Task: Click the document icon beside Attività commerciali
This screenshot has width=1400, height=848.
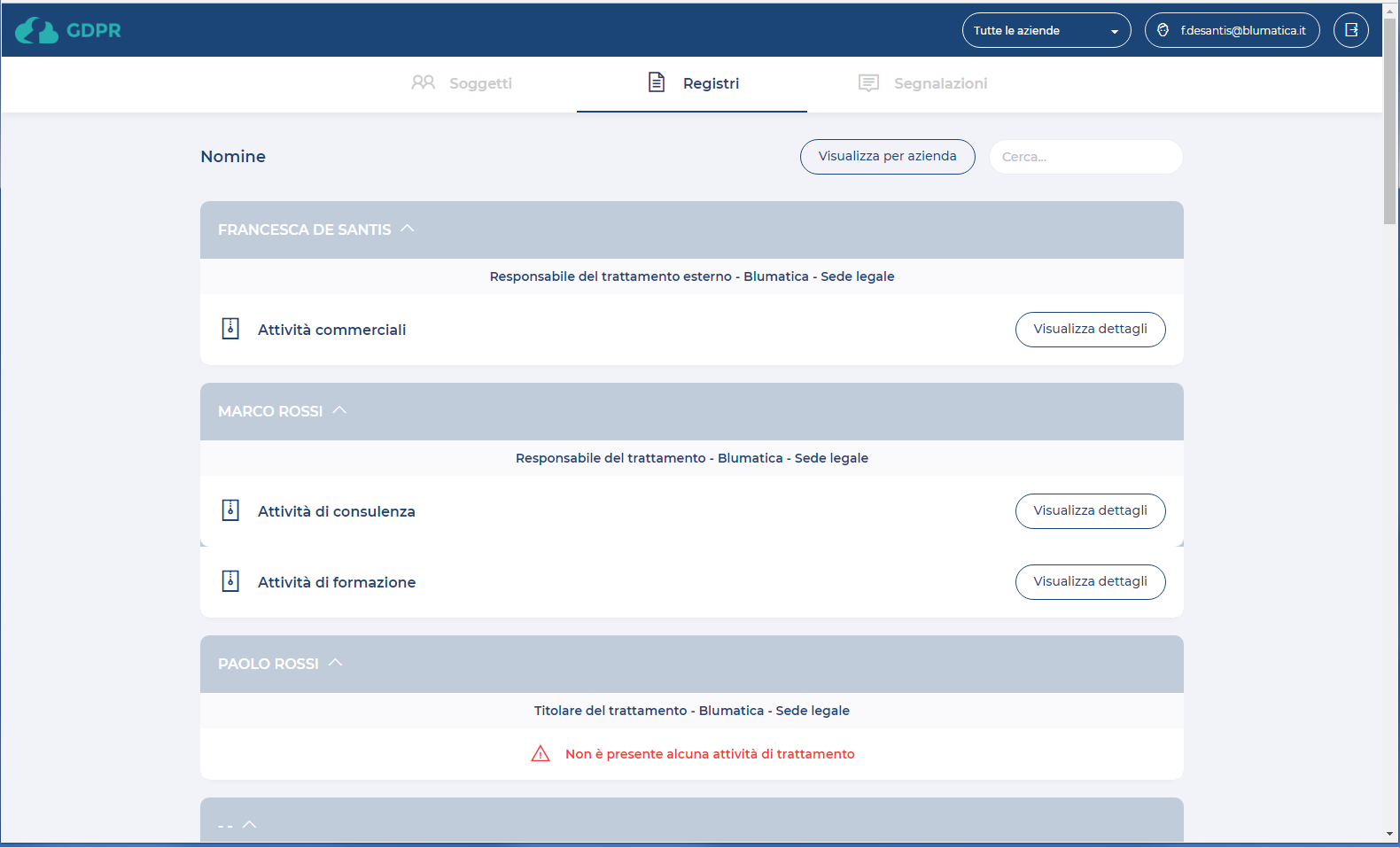Action: coord(230,329)
